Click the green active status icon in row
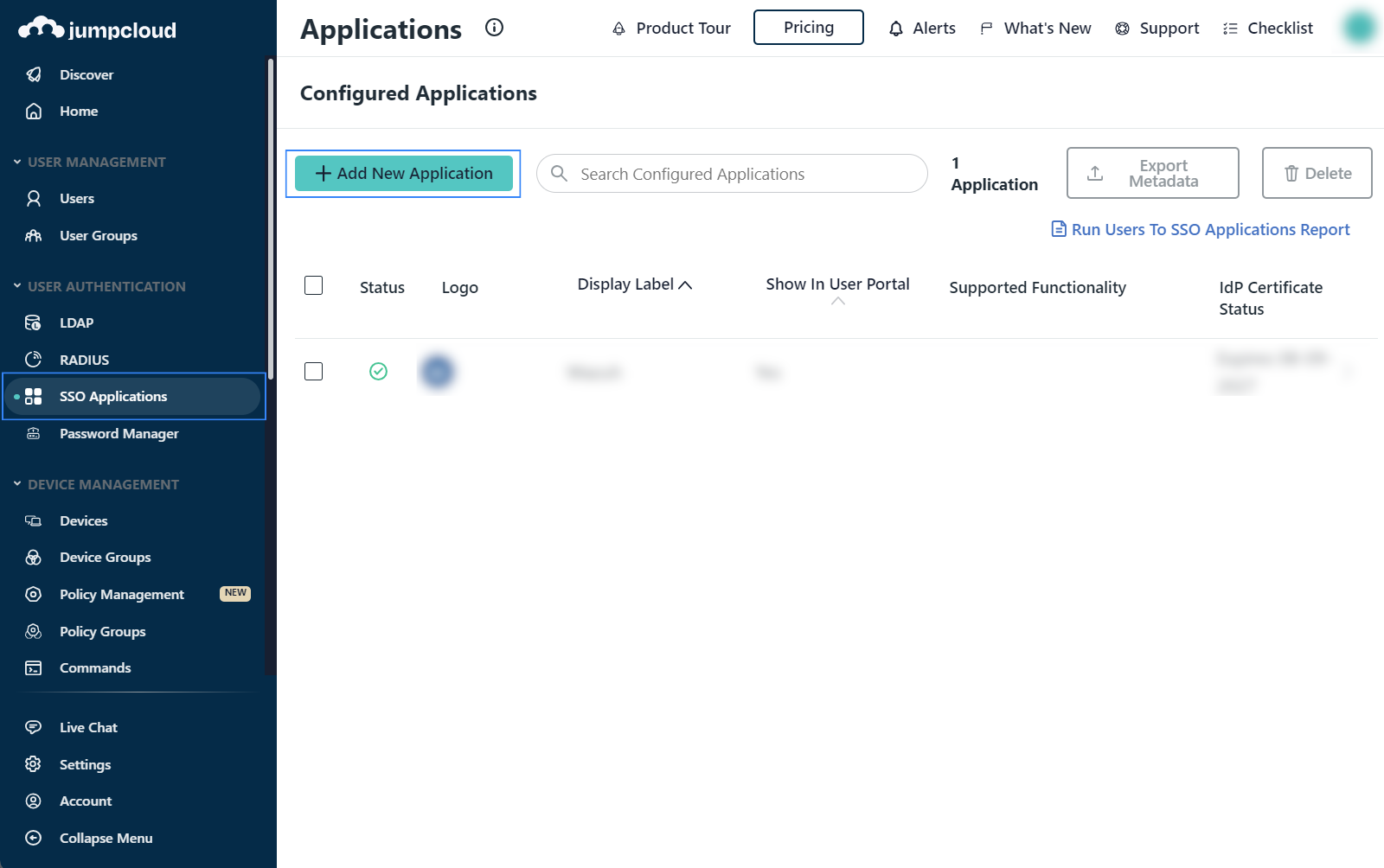Screen dimensions: 1384x868 tap(378, 371)
